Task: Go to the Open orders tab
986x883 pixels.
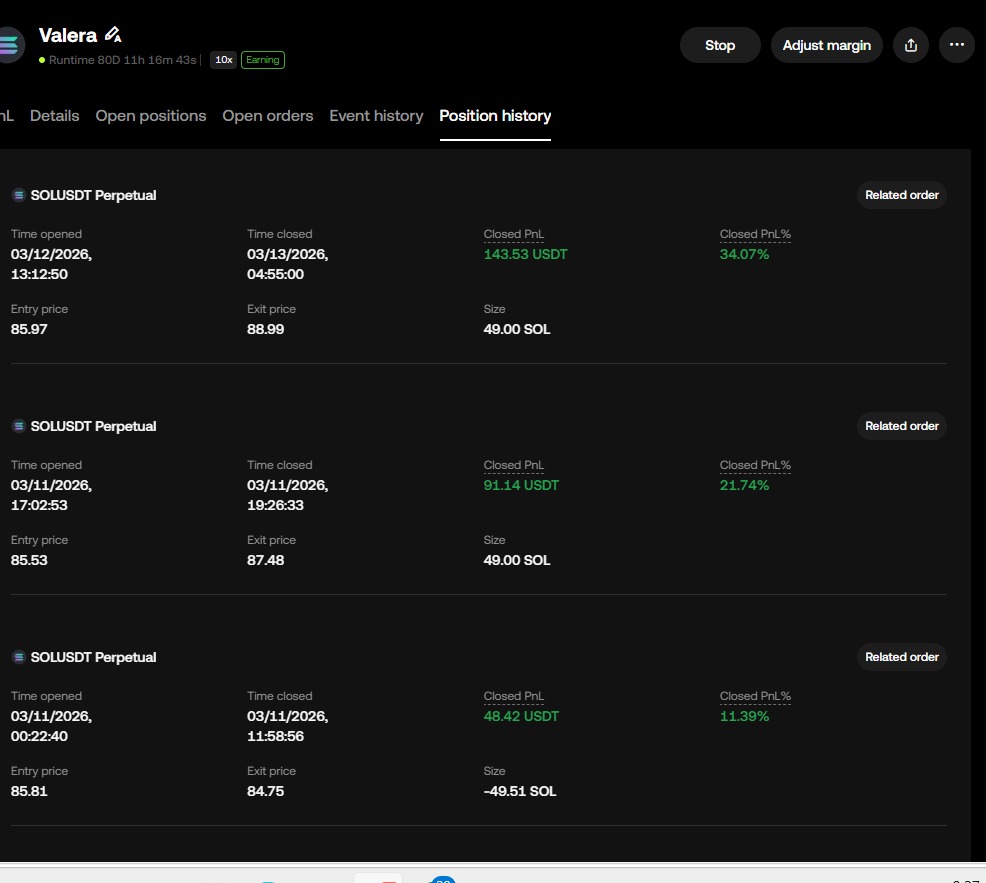Action: coord(267,116)
